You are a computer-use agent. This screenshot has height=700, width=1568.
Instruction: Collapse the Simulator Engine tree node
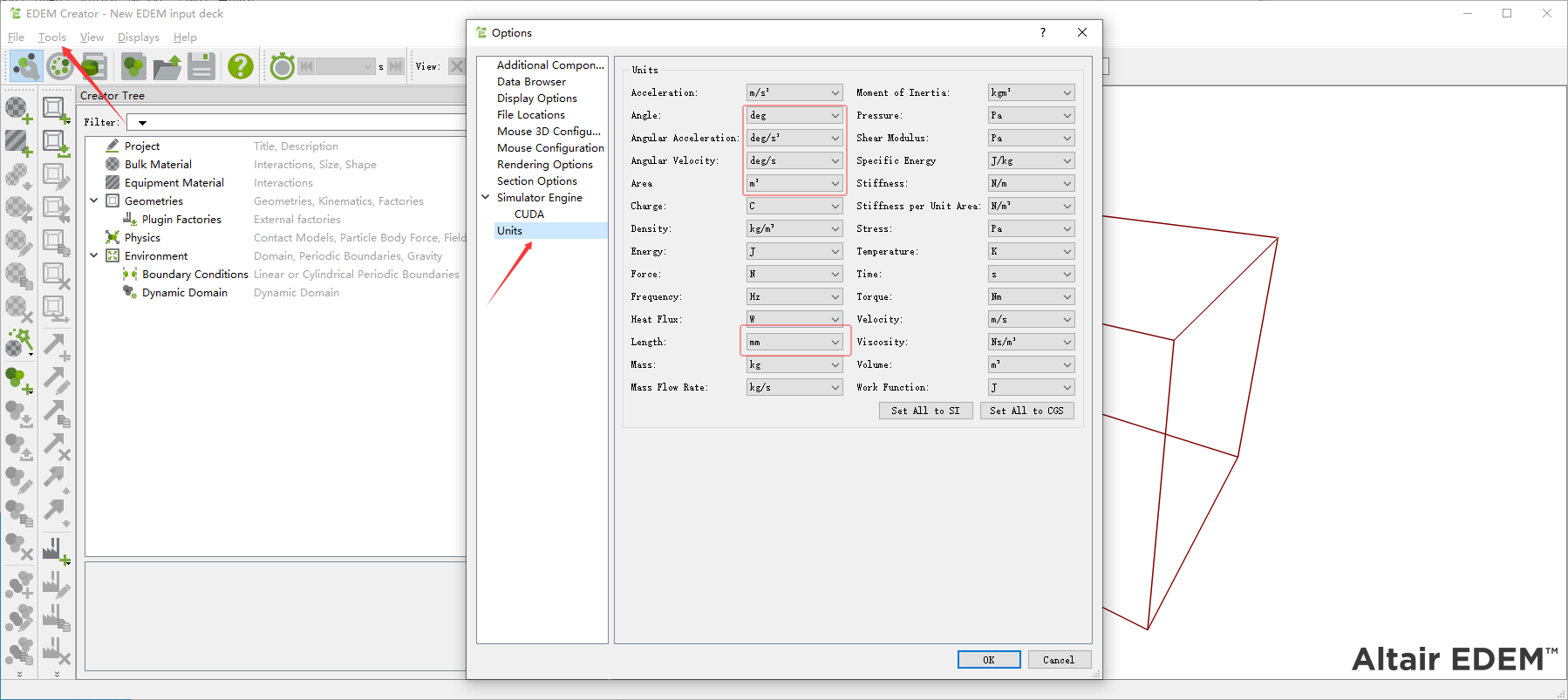[486, 198]
